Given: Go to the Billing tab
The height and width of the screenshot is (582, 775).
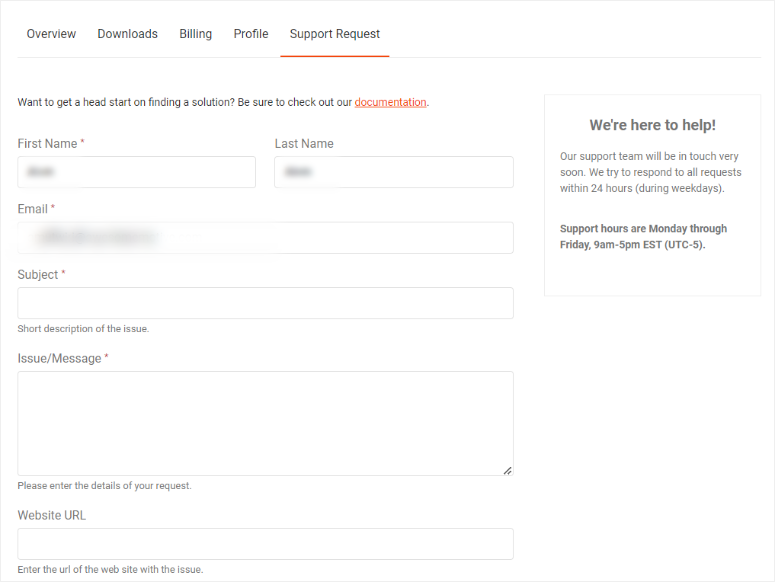Looking at the screenshot, I should click(x=196, y=34).
